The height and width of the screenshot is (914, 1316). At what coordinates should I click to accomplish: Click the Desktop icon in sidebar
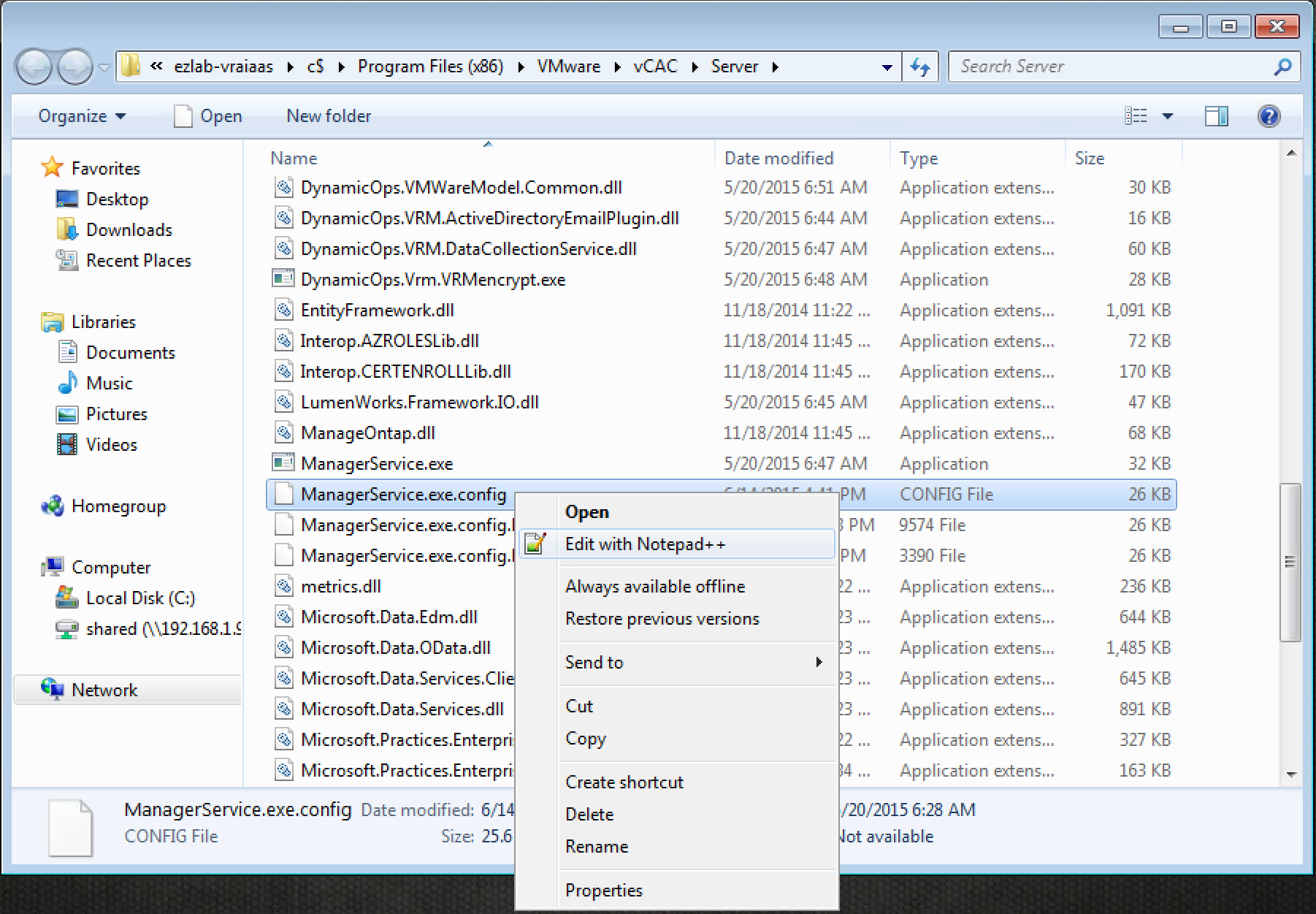(x=67, y=199)
